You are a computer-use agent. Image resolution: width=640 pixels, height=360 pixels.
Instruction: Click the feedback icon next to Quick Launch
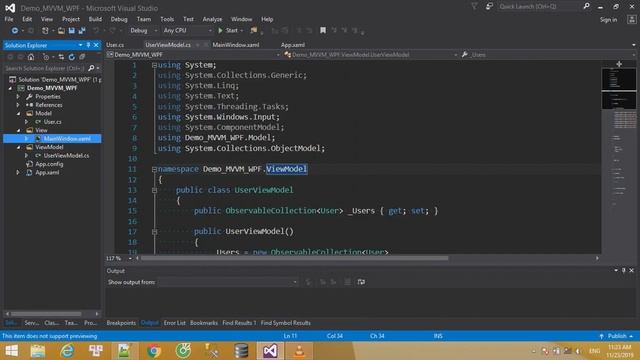click(x=489, y=6)
